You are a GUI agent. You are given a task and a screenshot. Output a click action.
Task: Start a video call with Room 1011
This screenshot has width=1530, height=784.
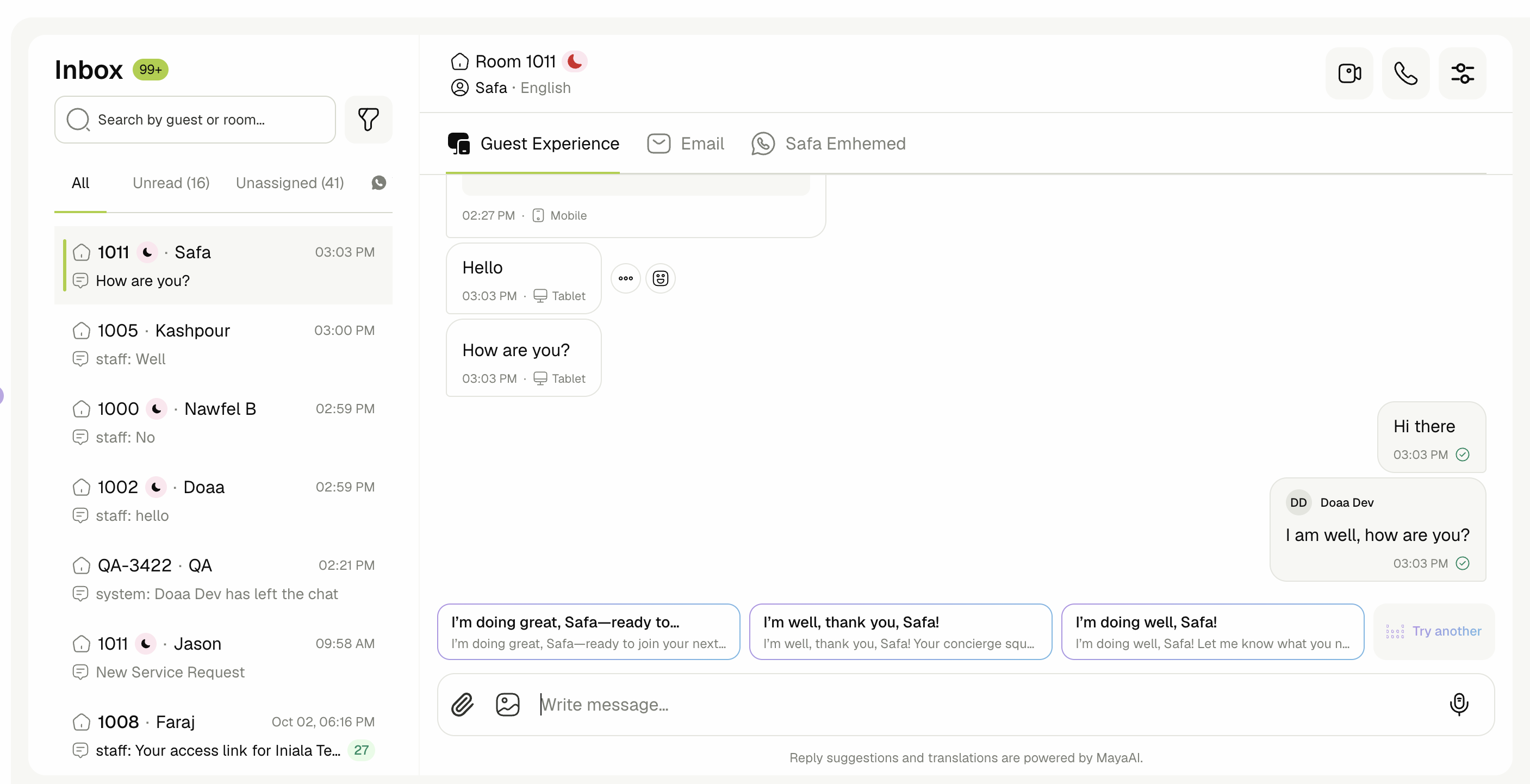(x=1349, y=73)
